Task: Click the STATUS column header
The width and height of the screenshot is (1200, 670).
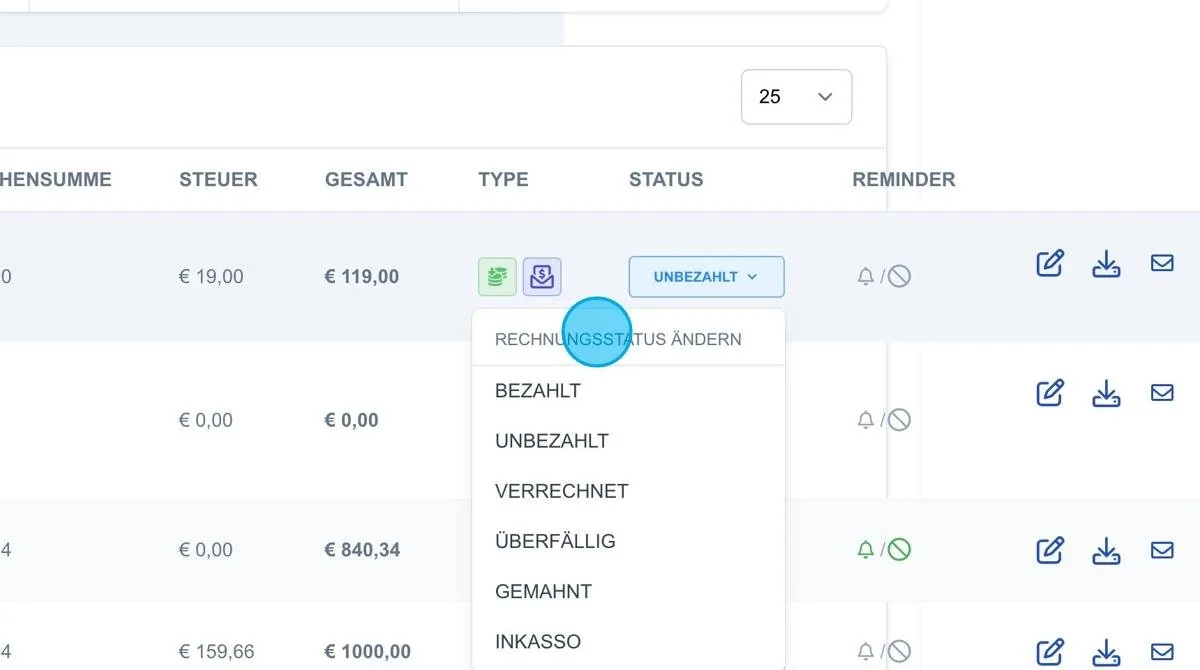Action: coord(666,180)
